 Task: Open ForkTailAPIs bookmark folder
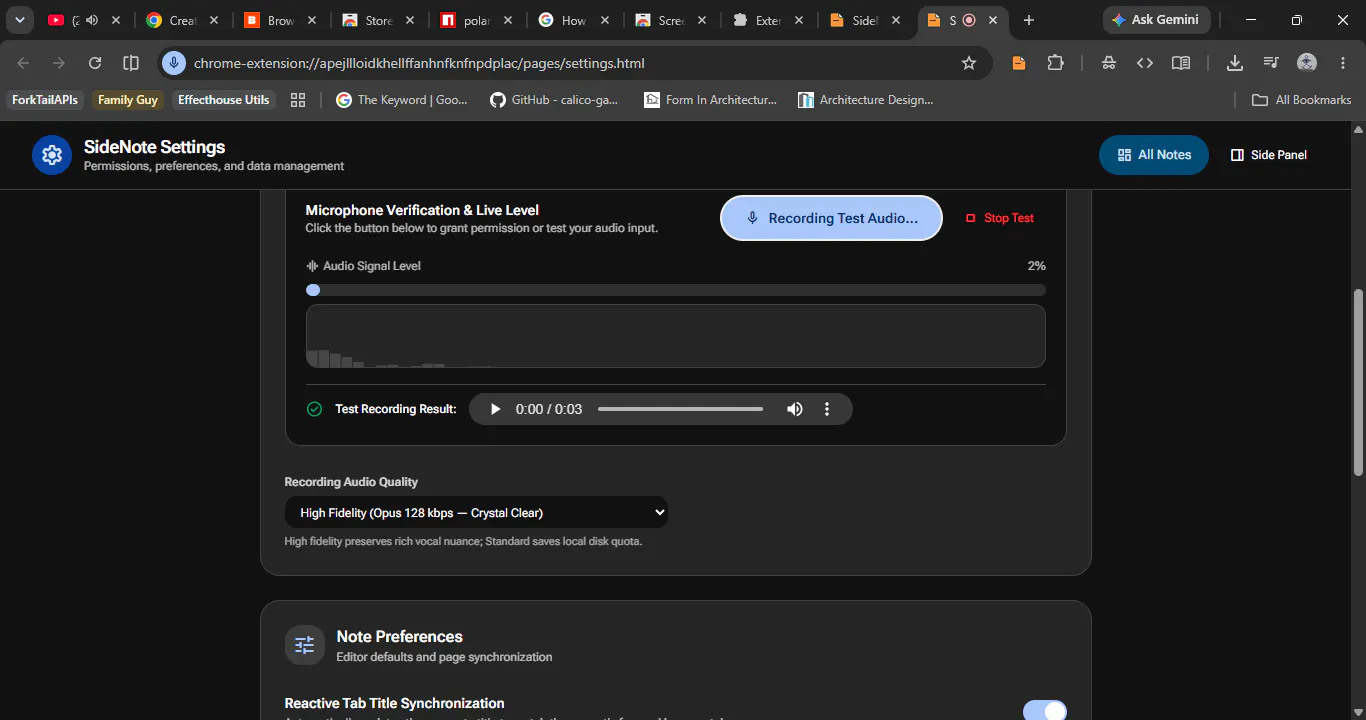click(x=45, y=100)
